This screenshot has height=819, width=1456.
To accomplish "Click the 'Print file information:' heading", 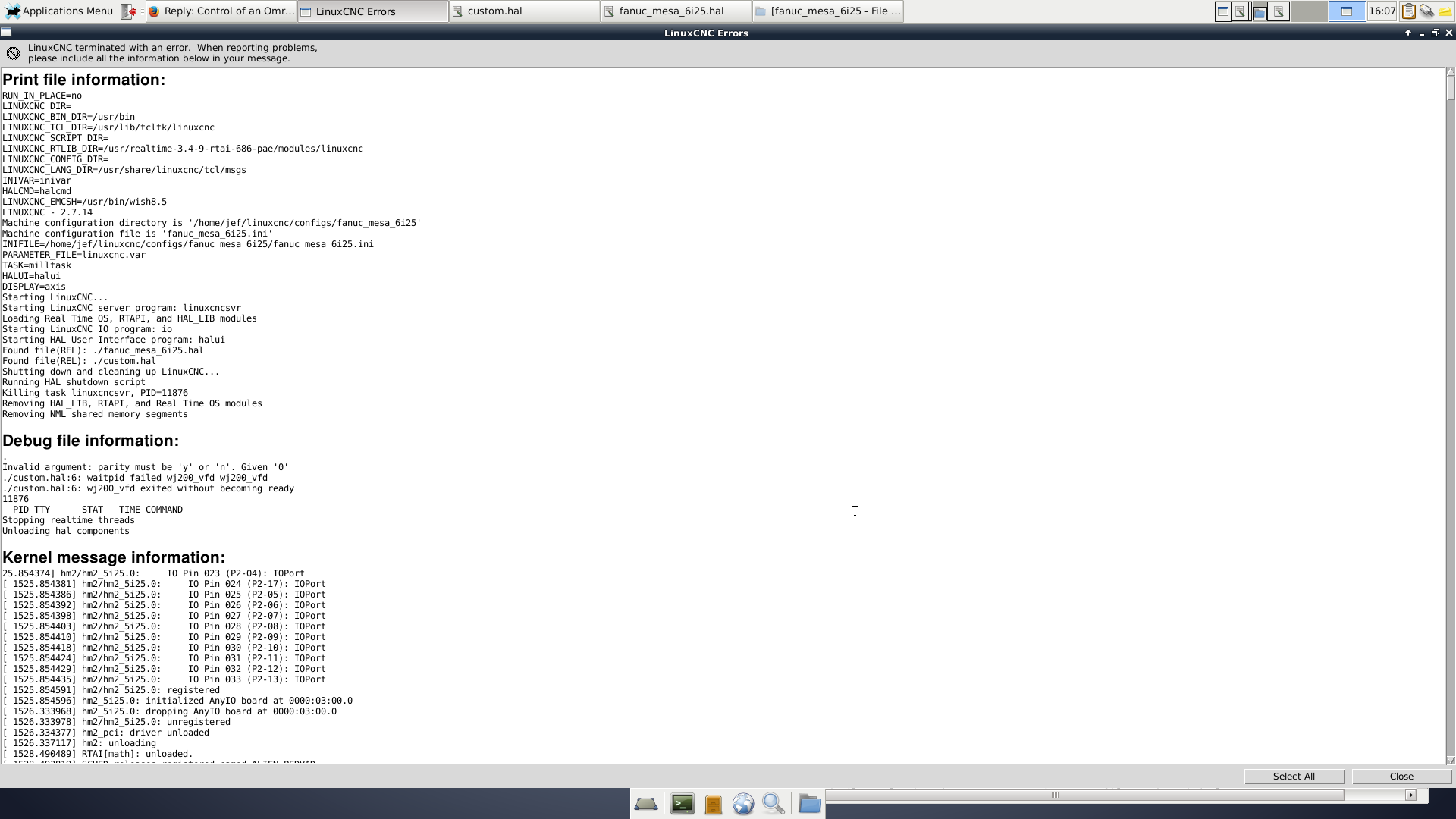I will point(83,80).
